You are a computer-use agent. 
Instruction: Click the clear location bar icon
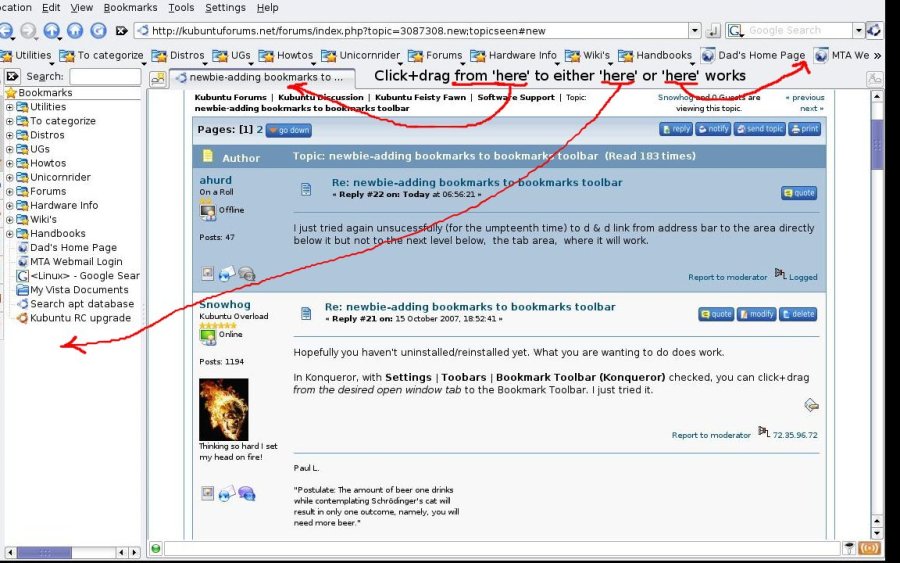121,31
